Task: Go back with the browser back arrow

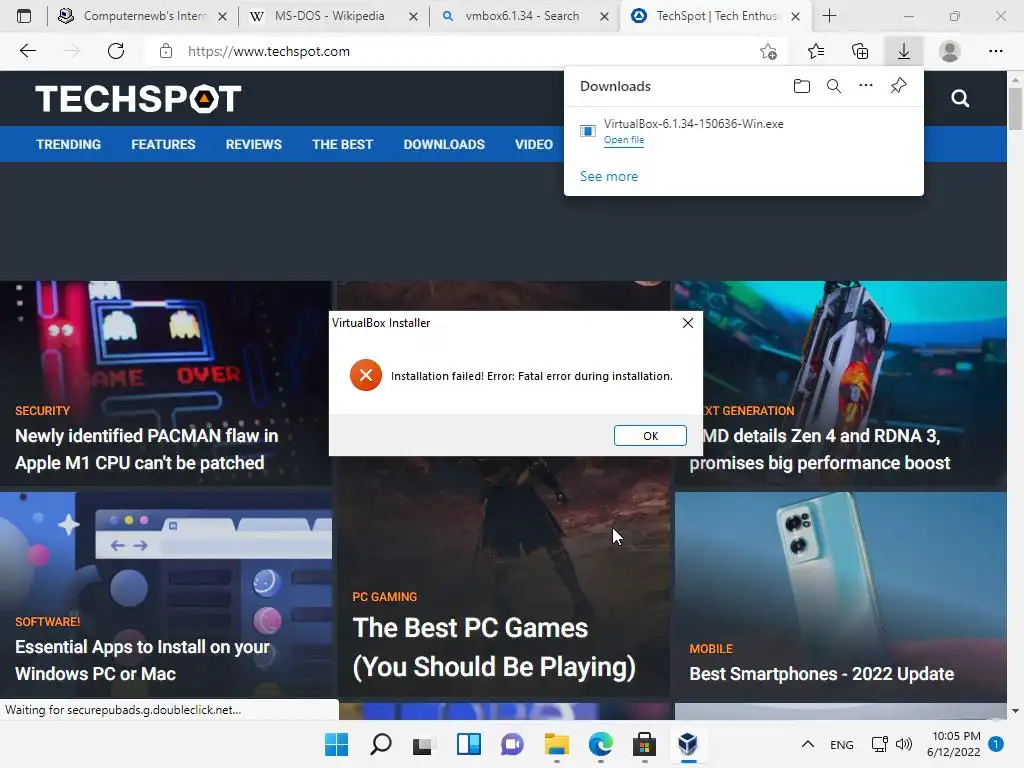Action: coord(27,51)
